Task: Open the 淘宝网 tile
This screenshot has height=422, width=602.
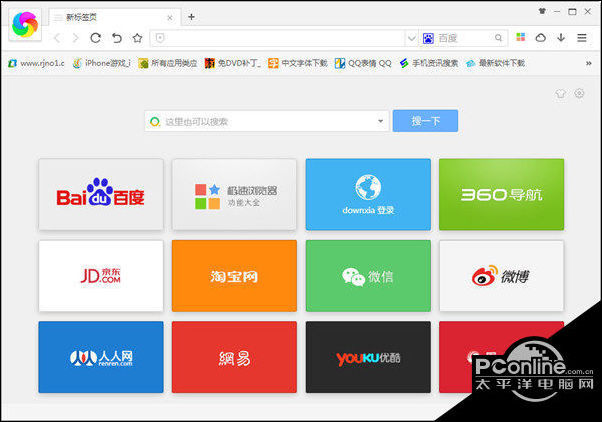Action: click(234, 276)
